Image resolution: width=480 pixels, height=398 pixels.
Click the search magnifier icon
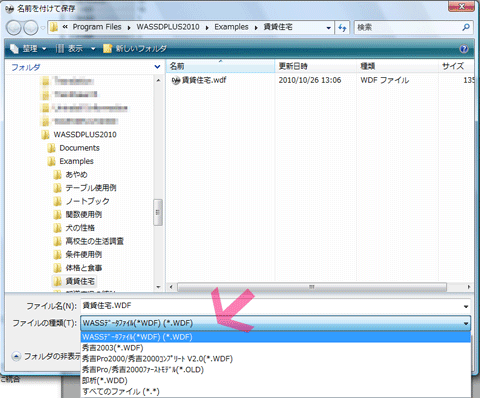pyautogui.click(x=466, y=27)
